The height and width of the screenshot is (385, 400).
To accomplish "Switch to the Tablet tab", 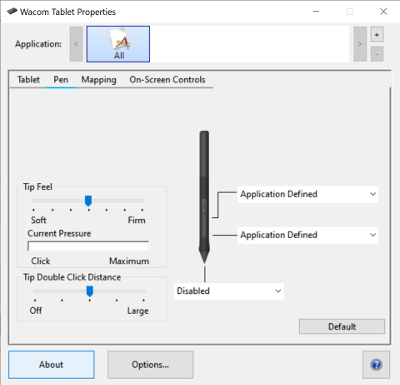I will tap(28, 80).
